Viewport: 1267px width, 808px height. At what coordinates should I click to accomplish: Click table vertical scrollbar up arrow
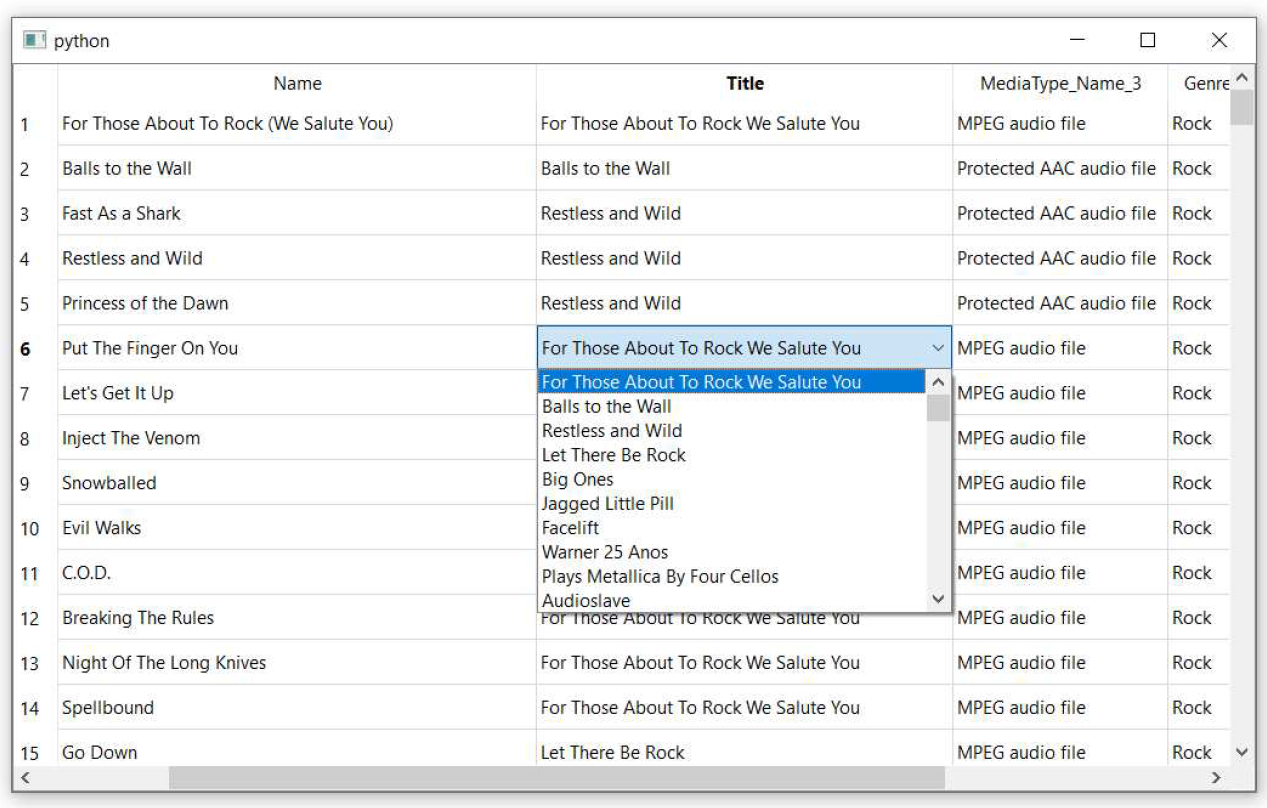click(x=1242, y=77)
